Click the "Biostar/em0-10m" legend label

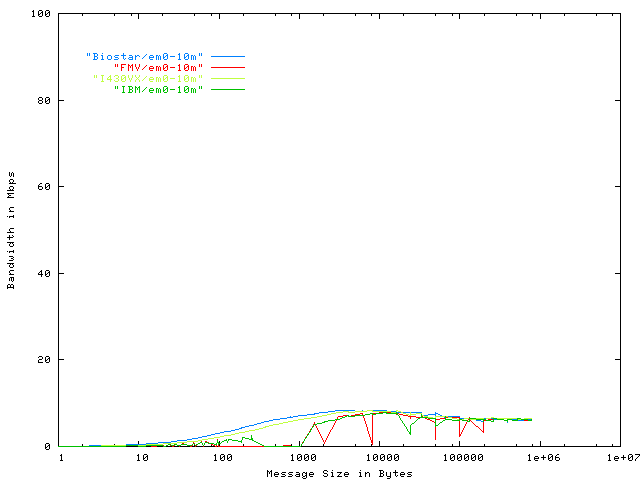144,56
